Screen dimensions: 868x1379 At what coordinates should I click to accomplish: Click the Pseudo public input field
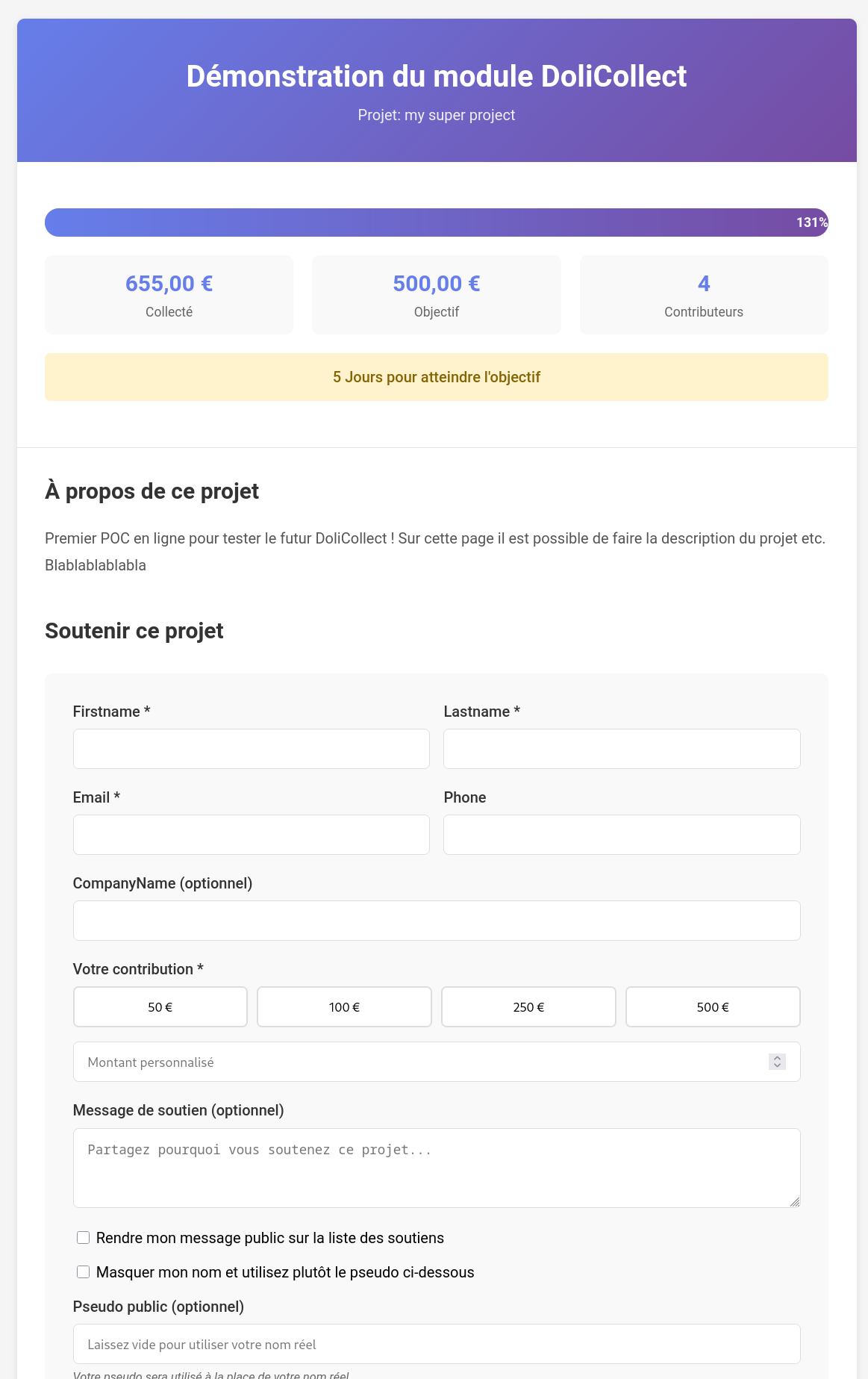click(437, 1344)
